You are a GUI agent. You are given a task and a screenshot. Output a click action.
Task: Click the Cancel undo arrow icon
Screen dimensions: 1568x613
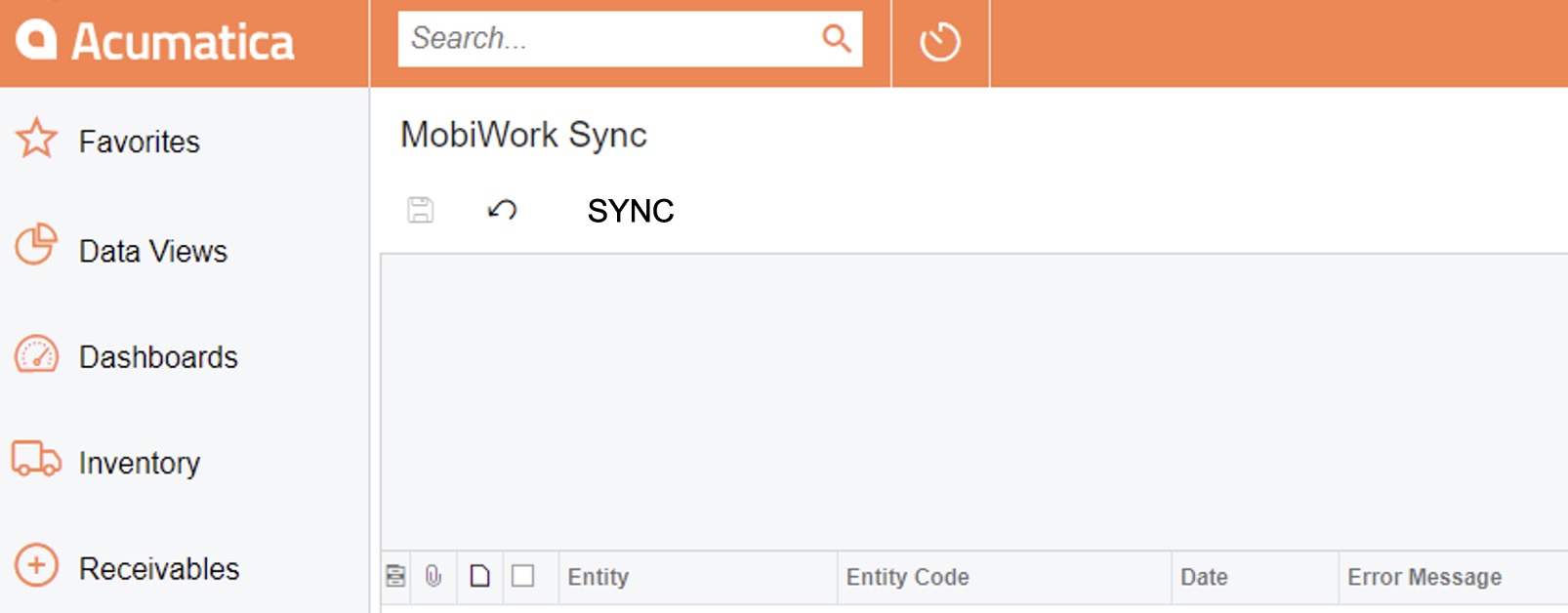click(x=502, y=210)
